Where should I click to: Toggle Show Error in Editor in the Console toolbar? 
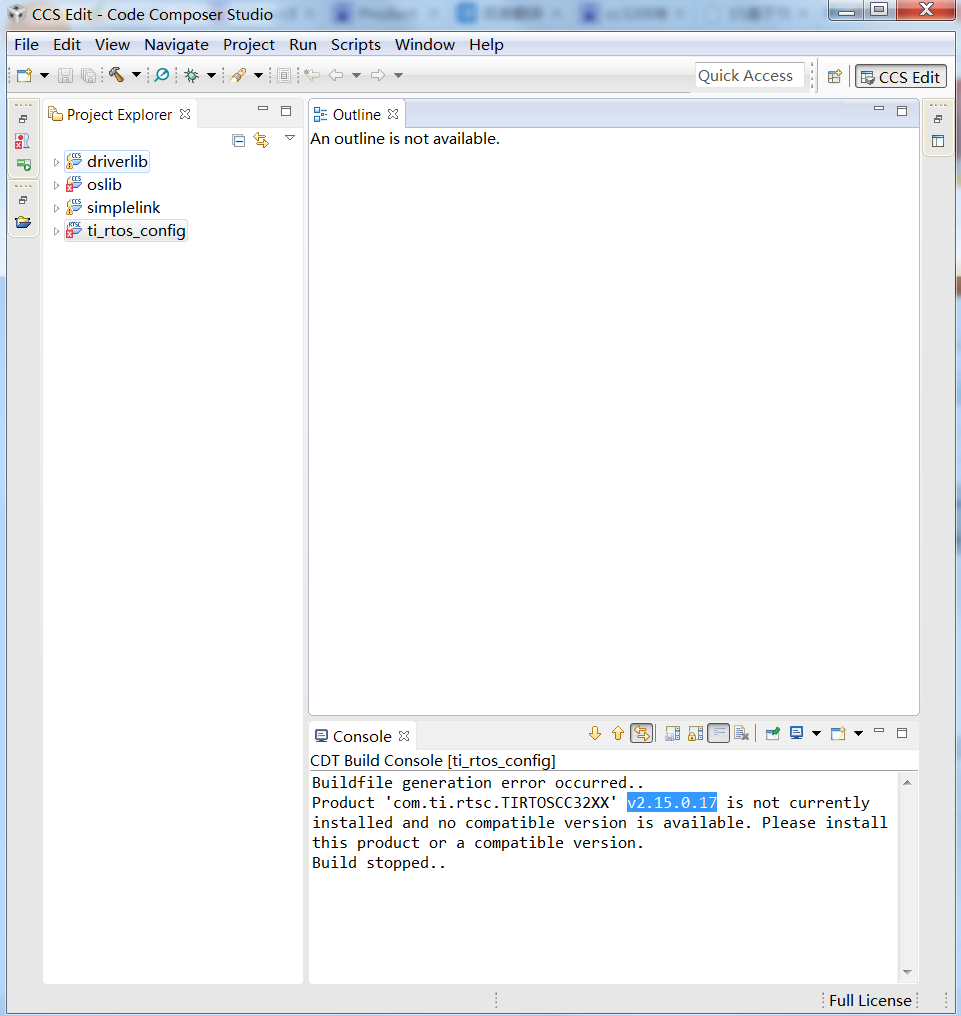click(x=642, y=733)
